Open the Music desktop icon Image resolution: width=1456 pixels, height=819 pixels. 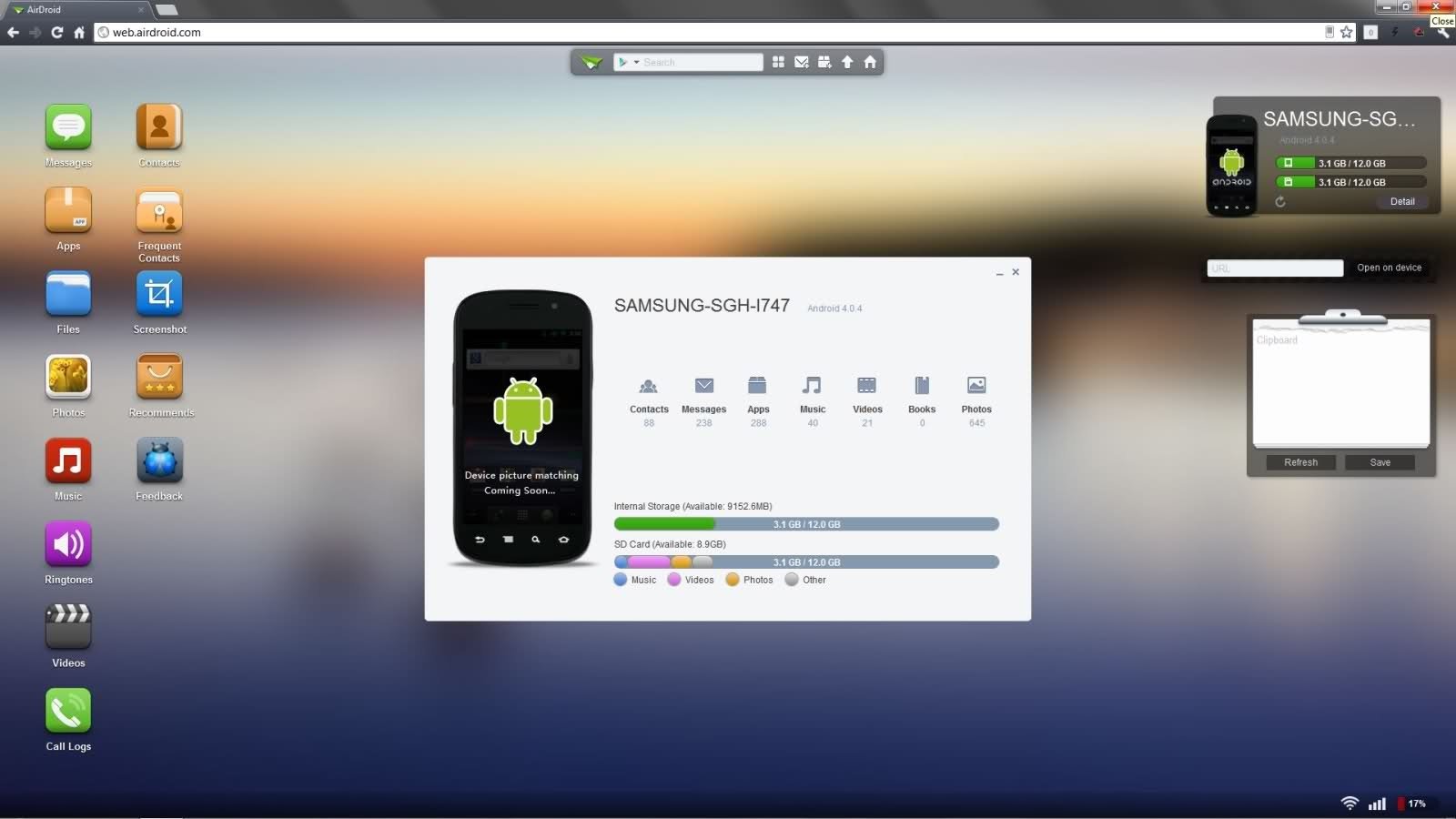tap(68, 460)
